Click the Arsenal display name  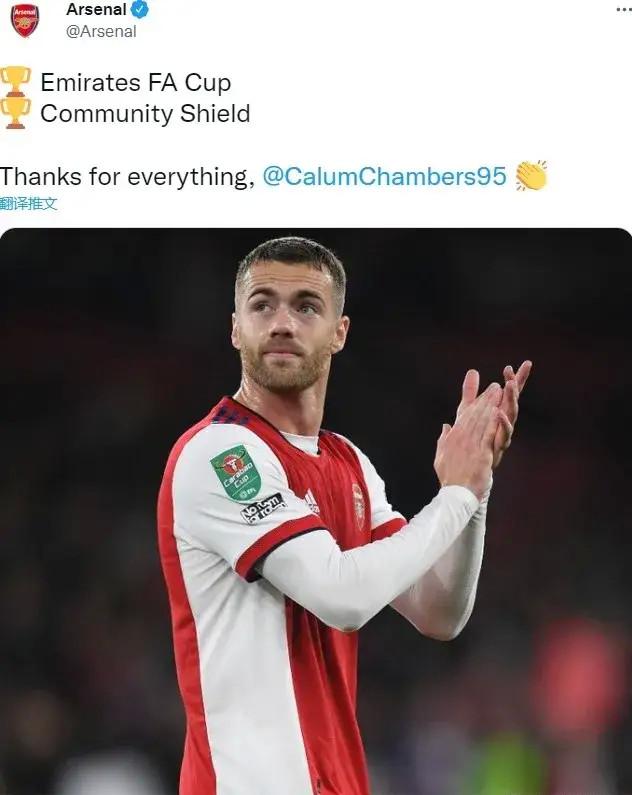[96, 10]
